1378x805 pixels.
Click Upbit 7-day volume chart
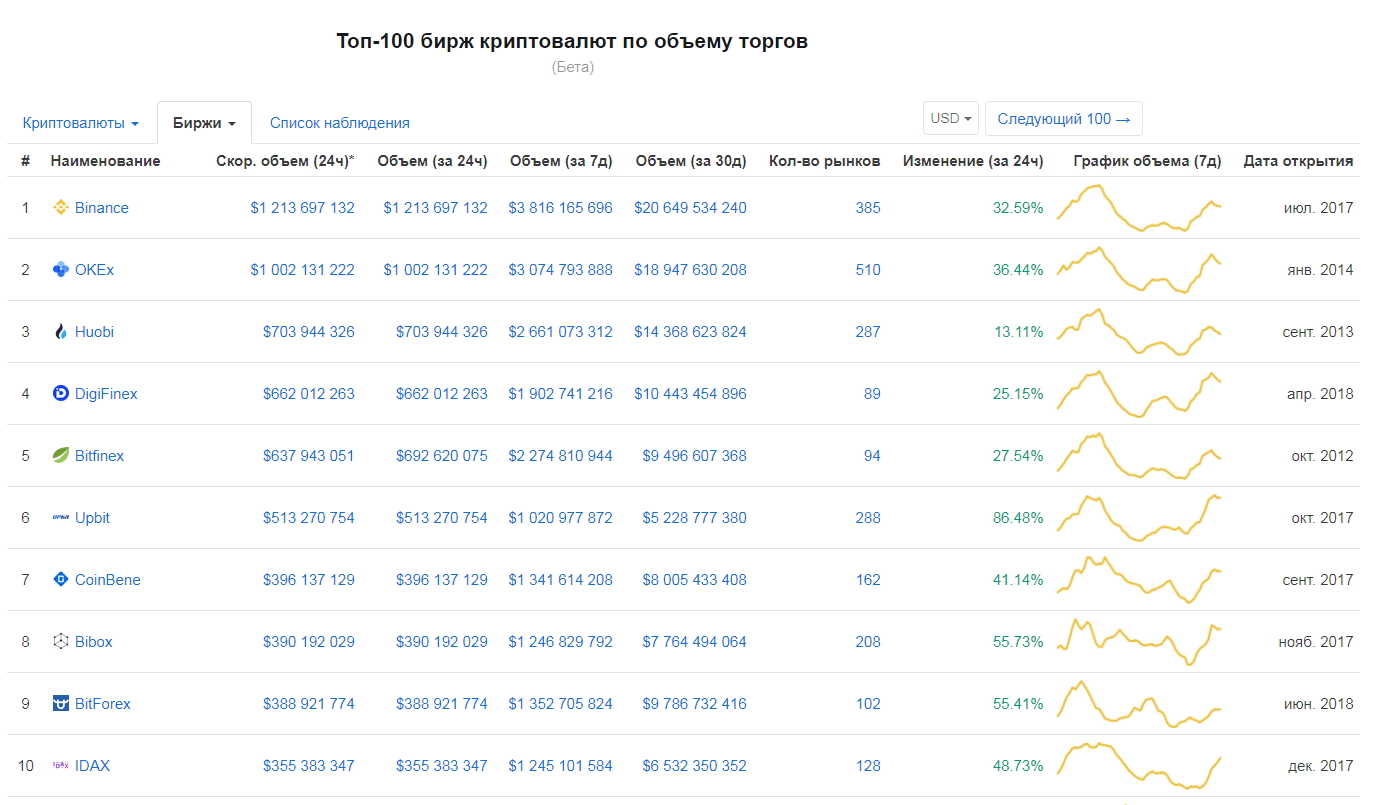pyautogui.click(x=1139, y=518)
